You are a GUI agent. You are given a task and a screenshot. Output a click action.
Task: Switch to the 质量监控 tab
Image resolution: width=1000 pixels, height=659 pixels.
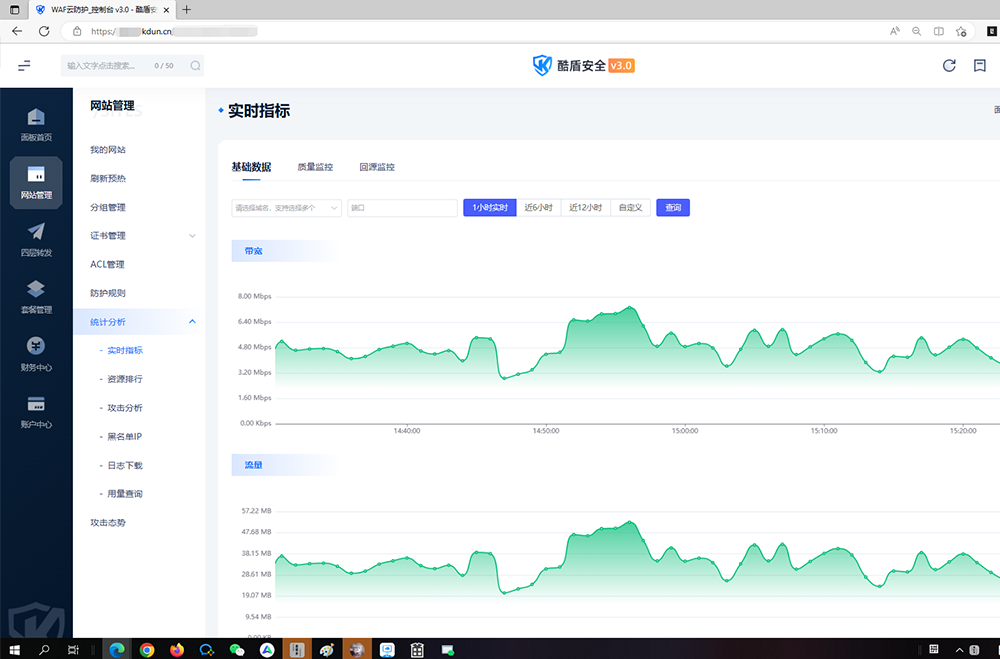(x=315, y=167)
